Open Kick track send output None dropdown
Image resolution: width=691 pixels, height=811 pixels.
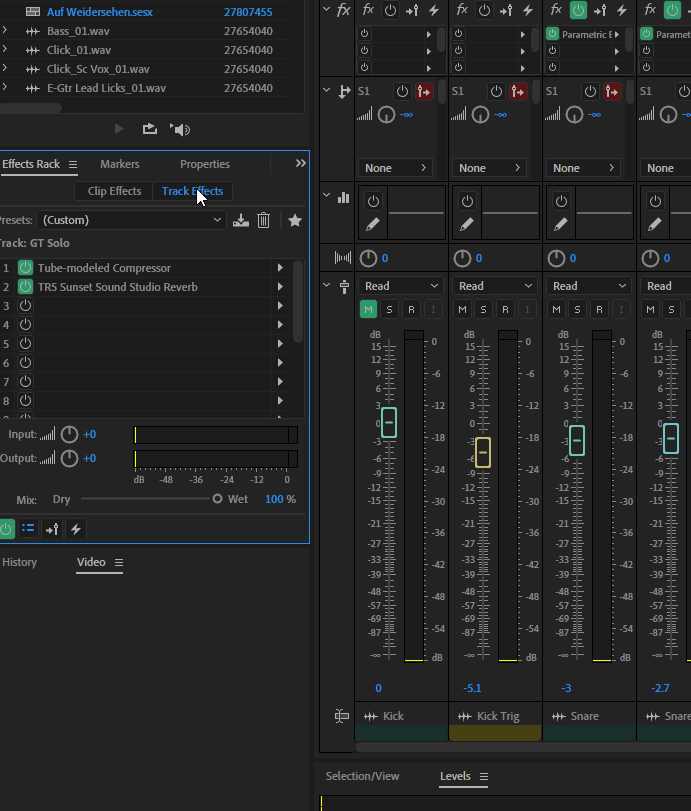click(395, 168)
